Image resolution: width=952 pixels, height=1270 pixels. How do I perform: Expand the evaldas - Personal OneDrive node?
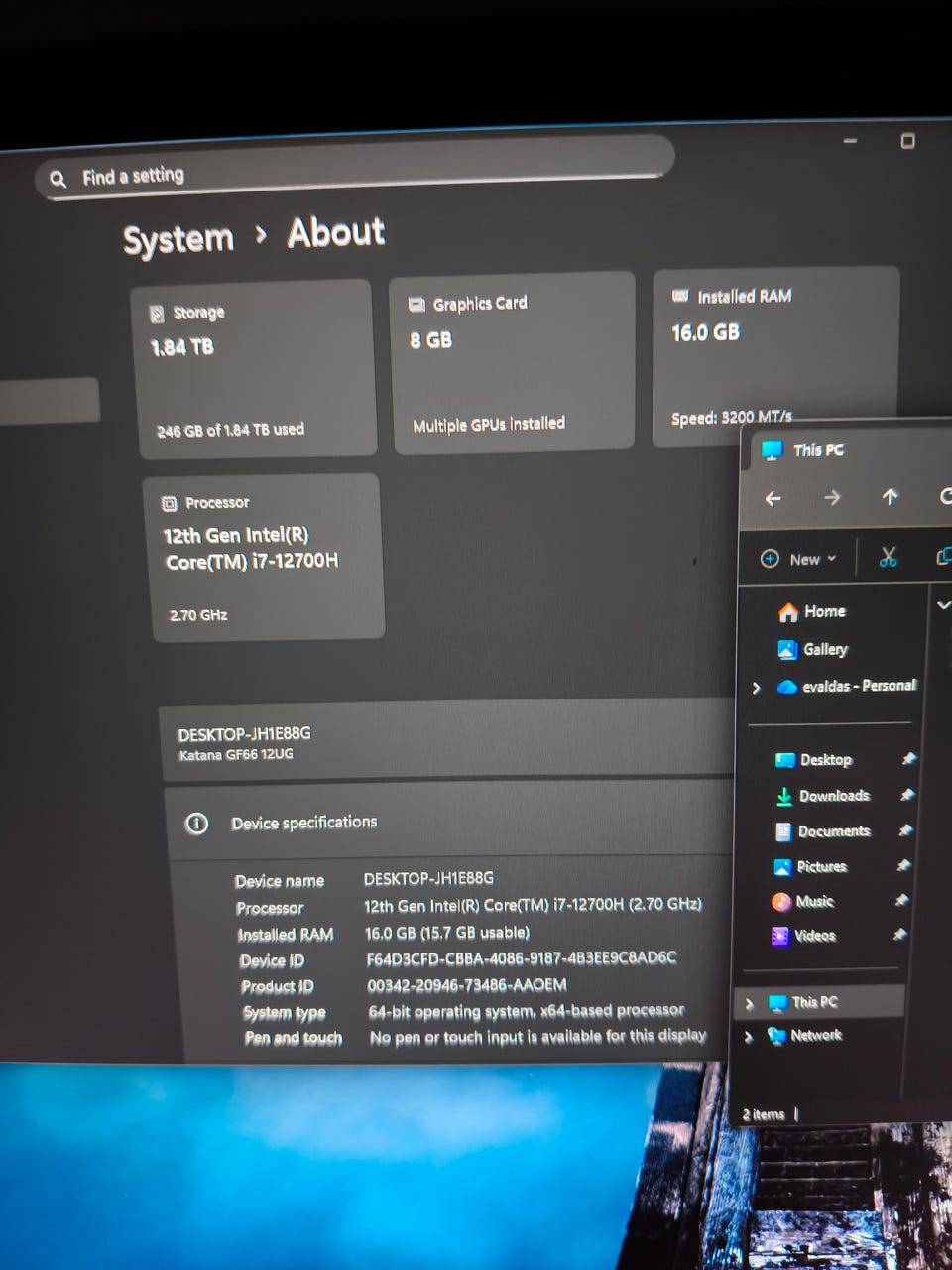757,688
